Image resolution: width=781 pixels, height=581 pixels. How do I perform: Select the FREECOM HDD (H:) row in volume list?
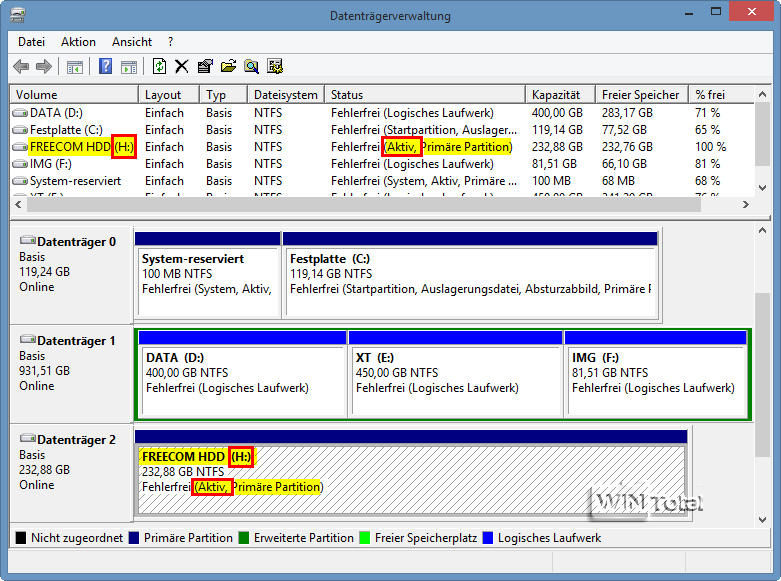70,147
